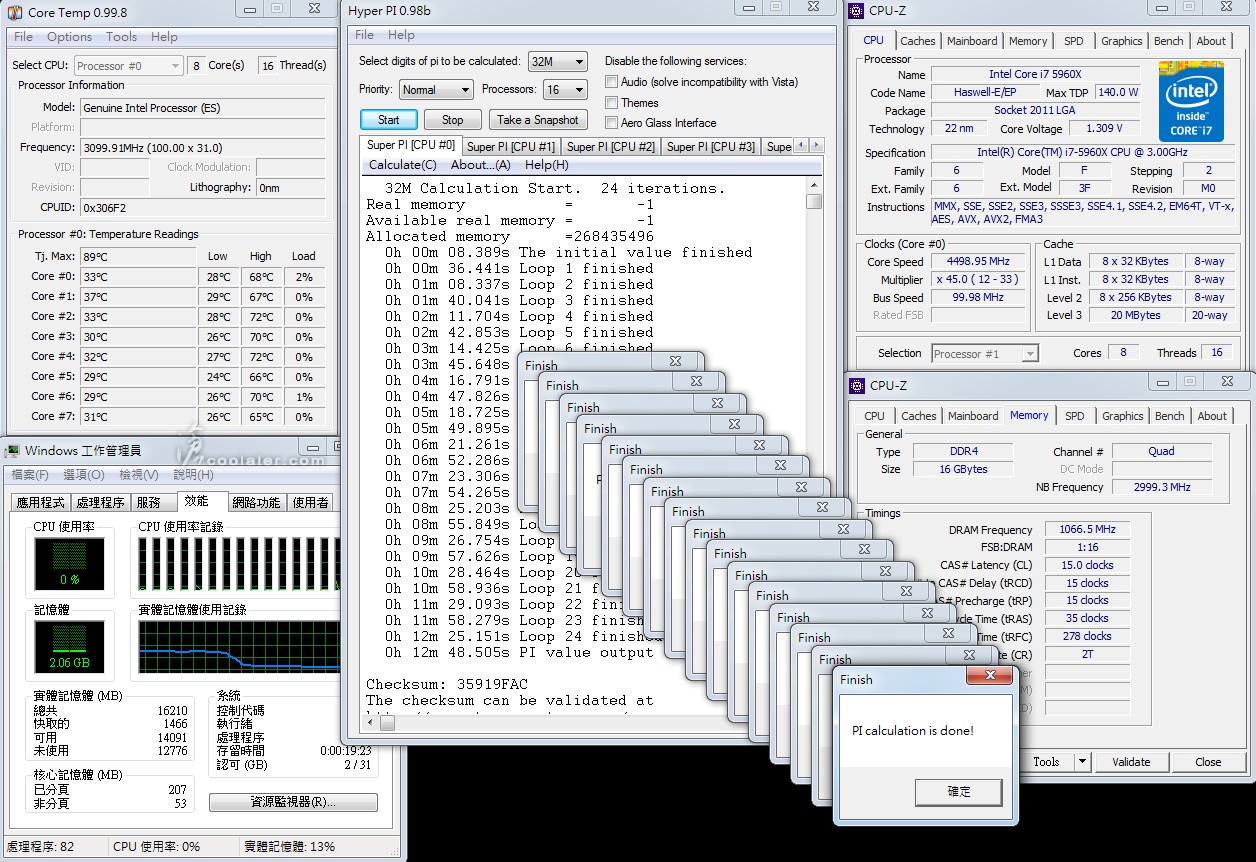The height and width of the screenshot is (862, 1256).
Task: Open 檔案(F) menu in Task Manager
Action: pos(30,475)
